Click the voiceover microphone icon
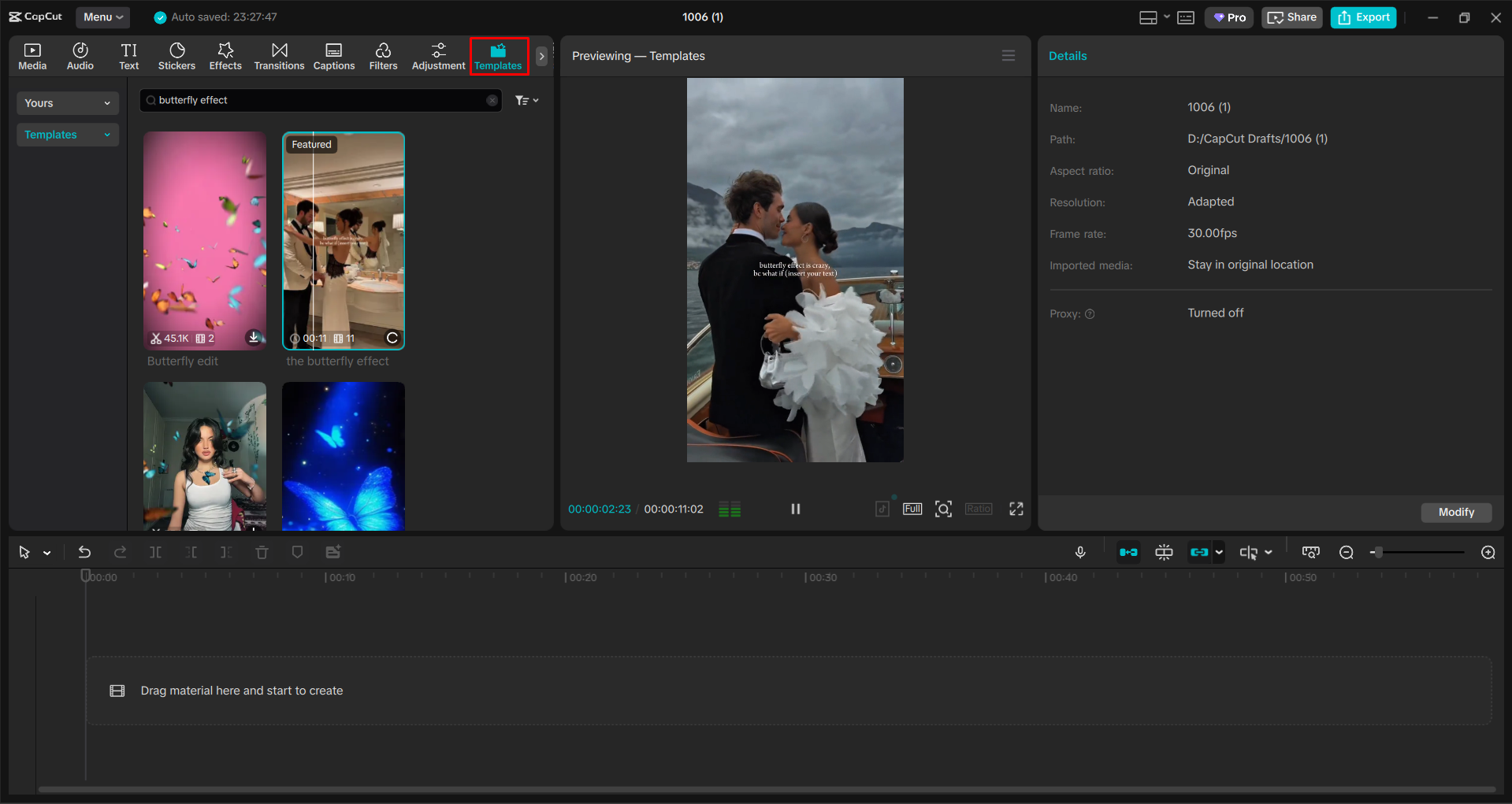This screenshot has height=804, width=1512. 1080,552
